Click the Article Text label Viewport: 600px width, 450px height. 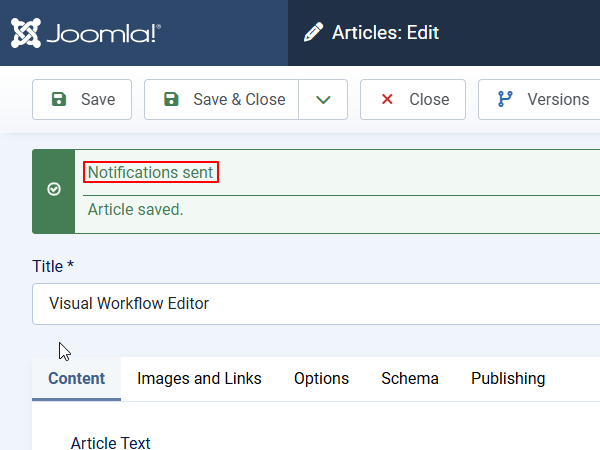[x=110, y=442]
